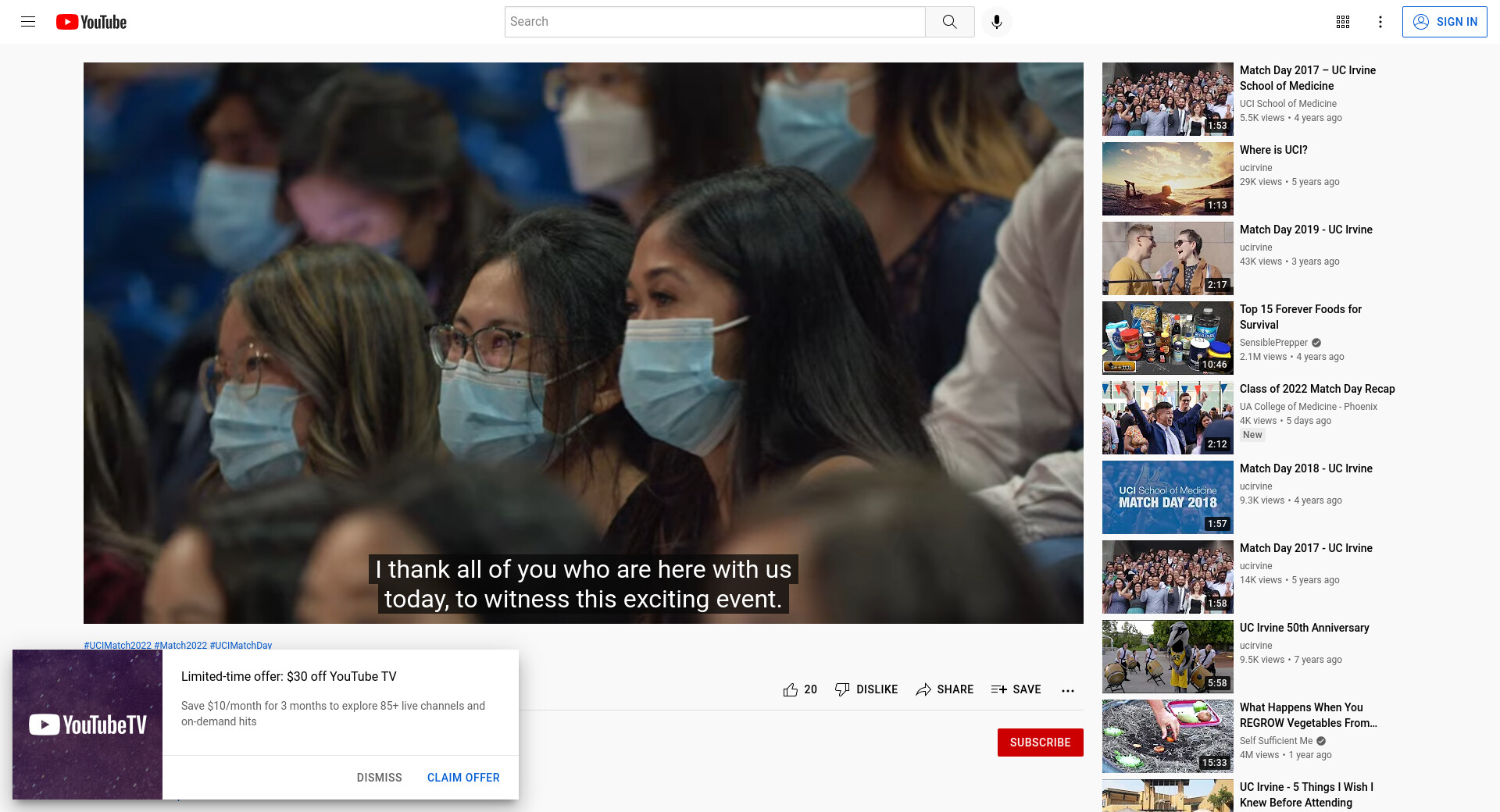Open the Where is UCI? thumbnail
Viewport: 1500px width, 812px height.
(x=1167, y=179)
